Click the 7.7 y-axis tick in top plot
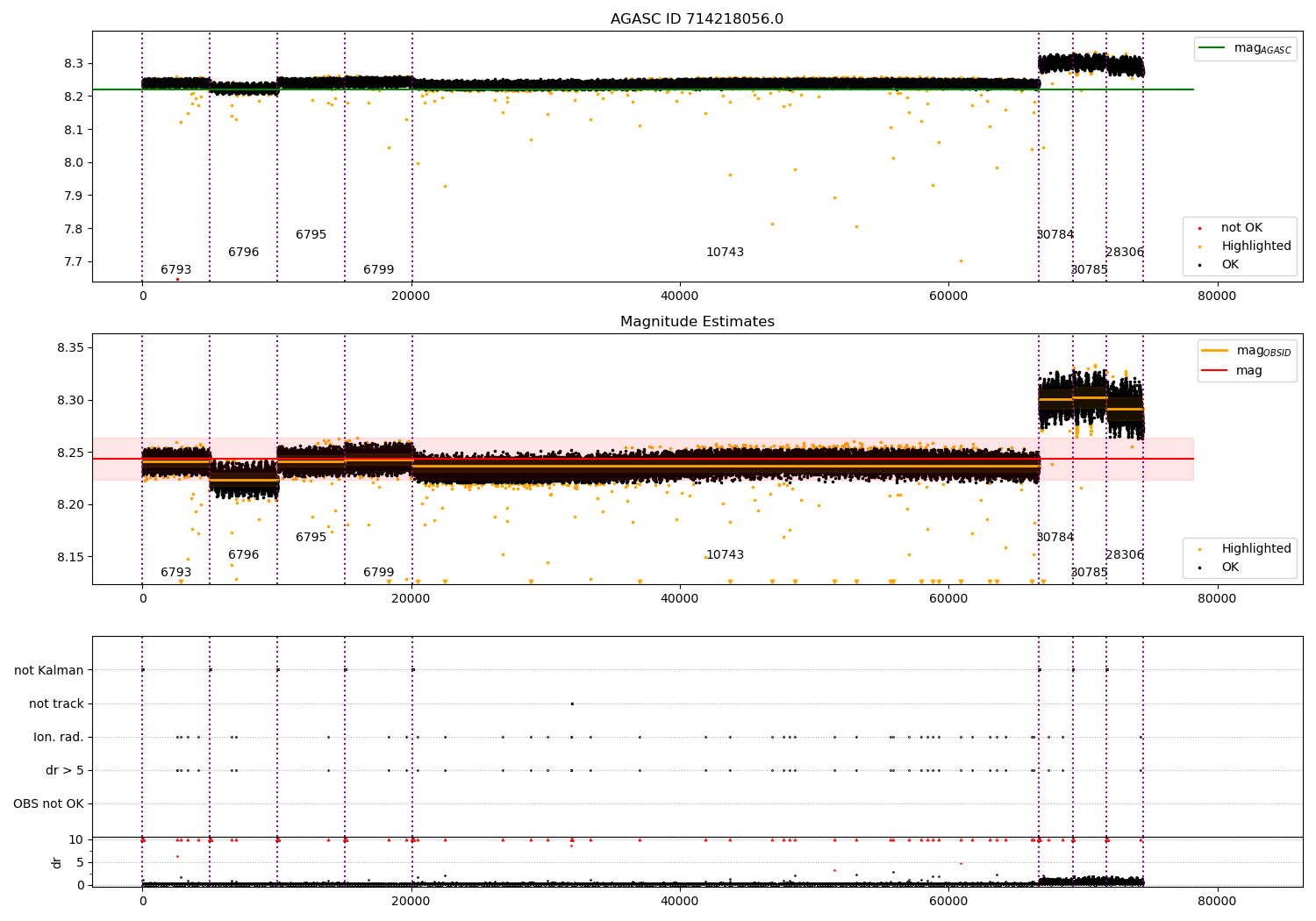The width and height of the screenshot is (1316, 921). [74, 262]
